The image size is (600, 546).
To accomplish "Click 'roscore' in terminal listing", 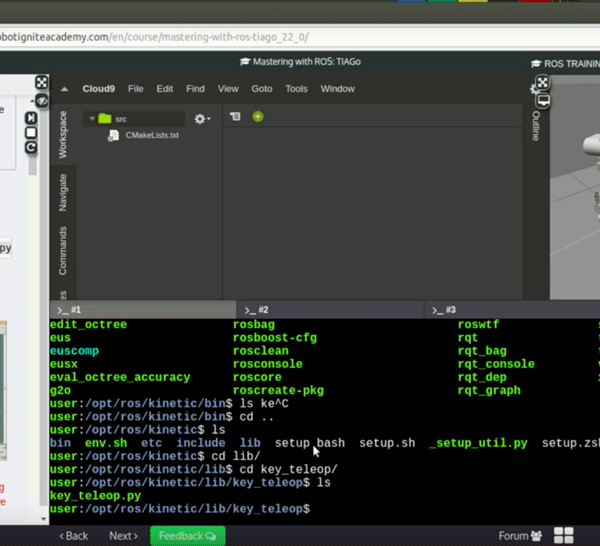I will coord(257,377).
